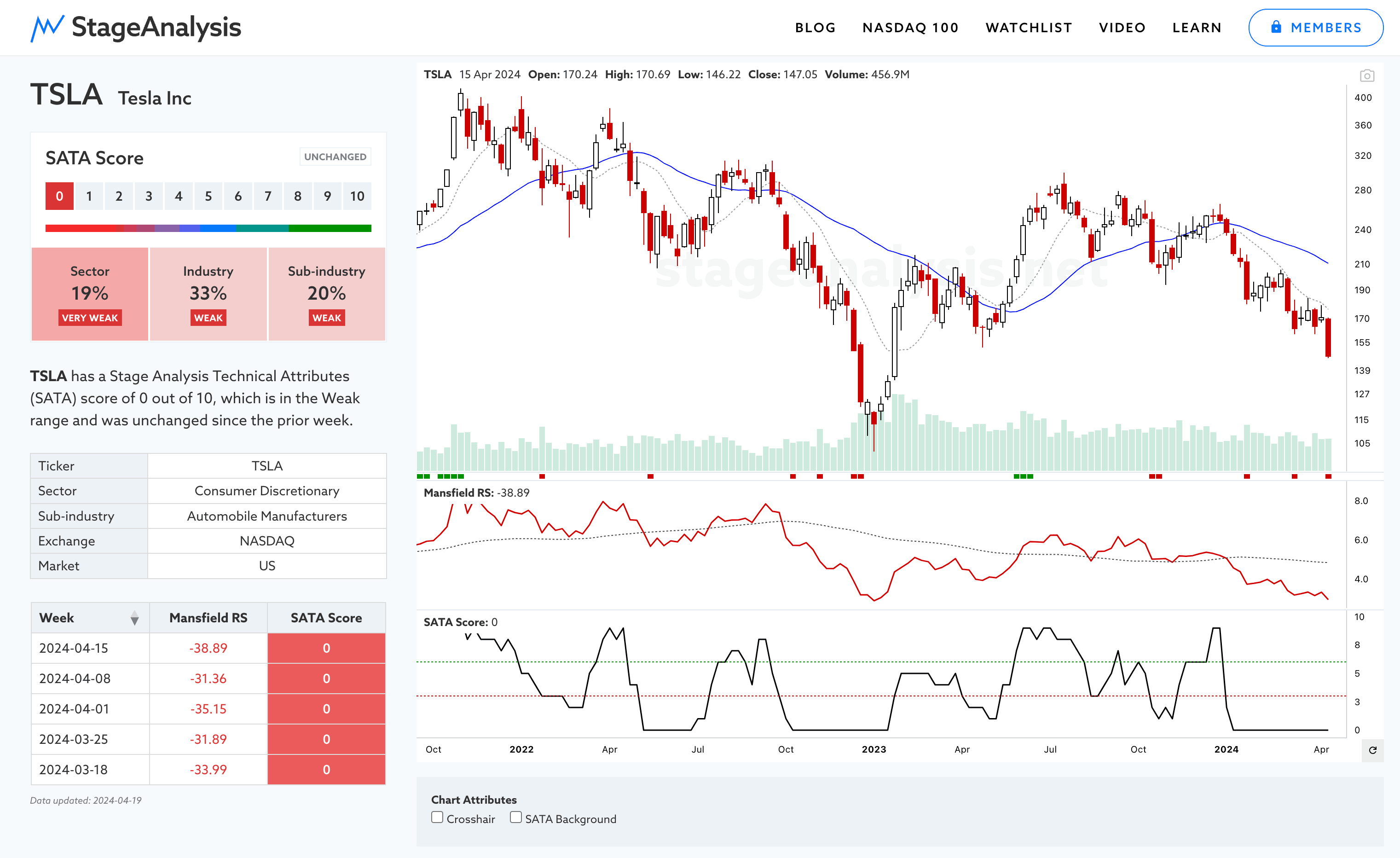Click the 2024 label on time axis
Screen dimensions: 1400x858
pos(1226,749)
